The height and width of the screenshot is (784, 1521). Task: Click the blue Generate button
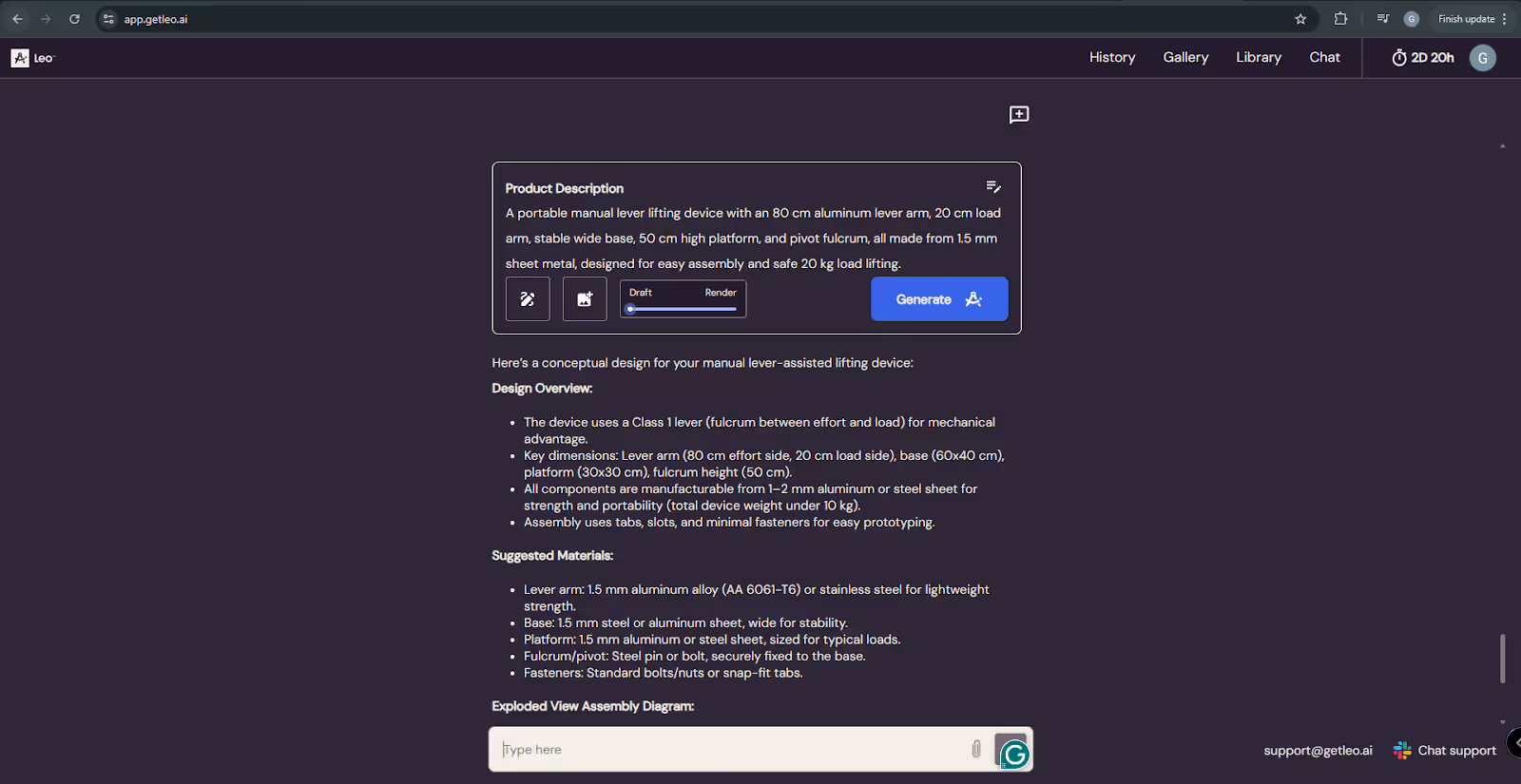pos(939,298)
